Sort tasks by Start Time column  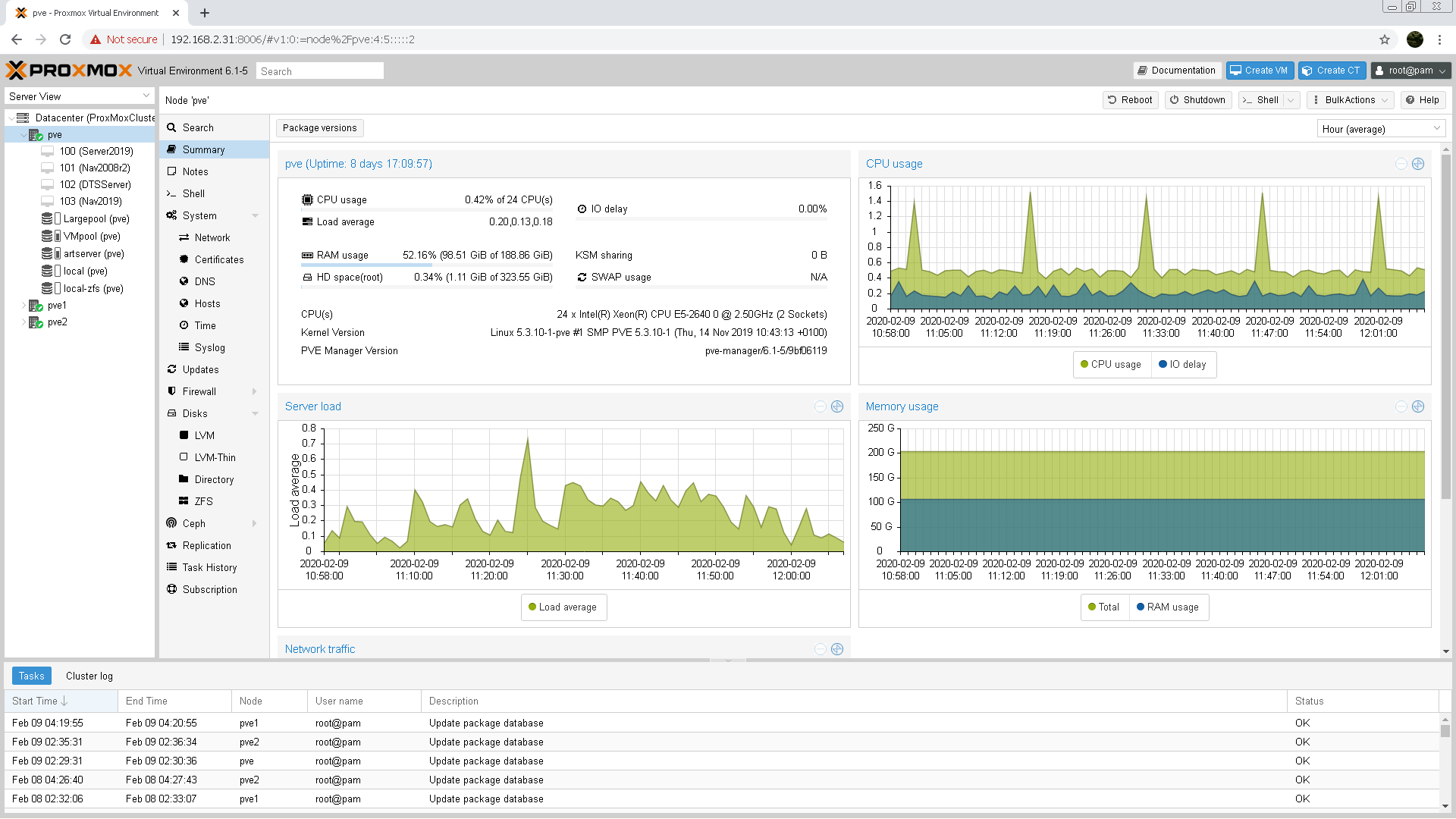(x=61, y=701)
